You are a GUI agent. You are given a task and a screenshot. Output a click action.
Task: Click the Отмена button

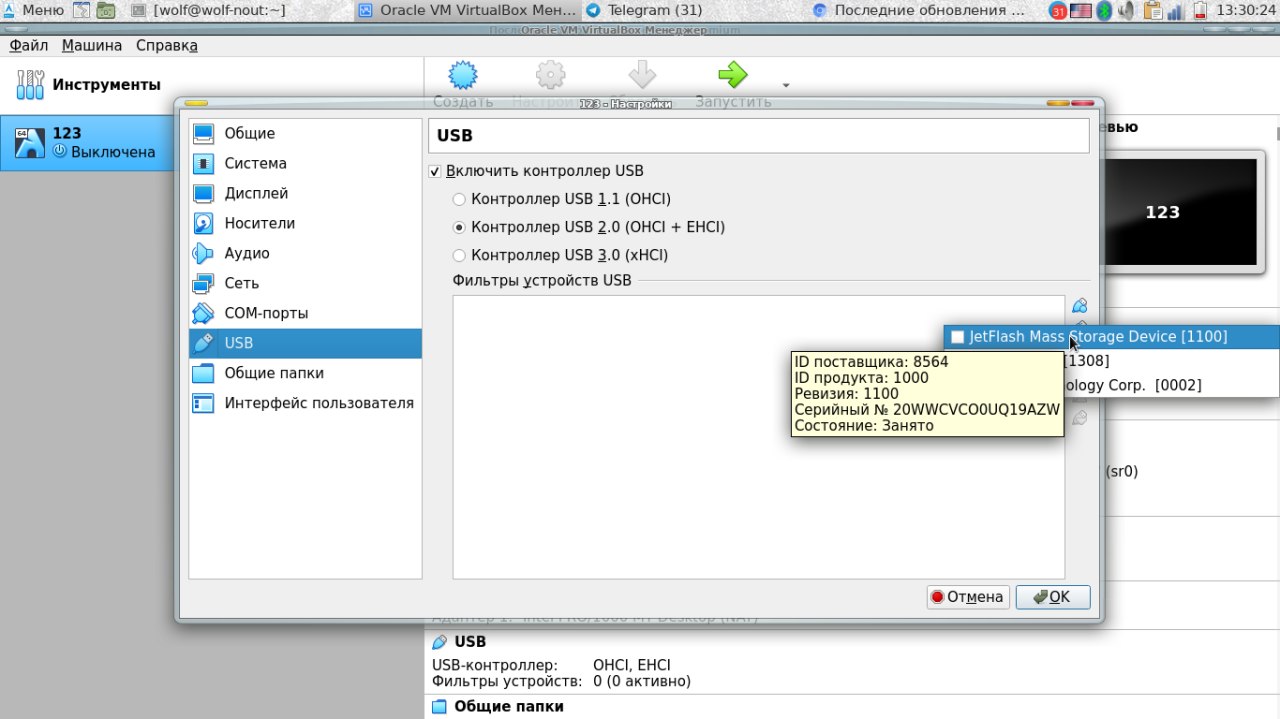(968, 597)
